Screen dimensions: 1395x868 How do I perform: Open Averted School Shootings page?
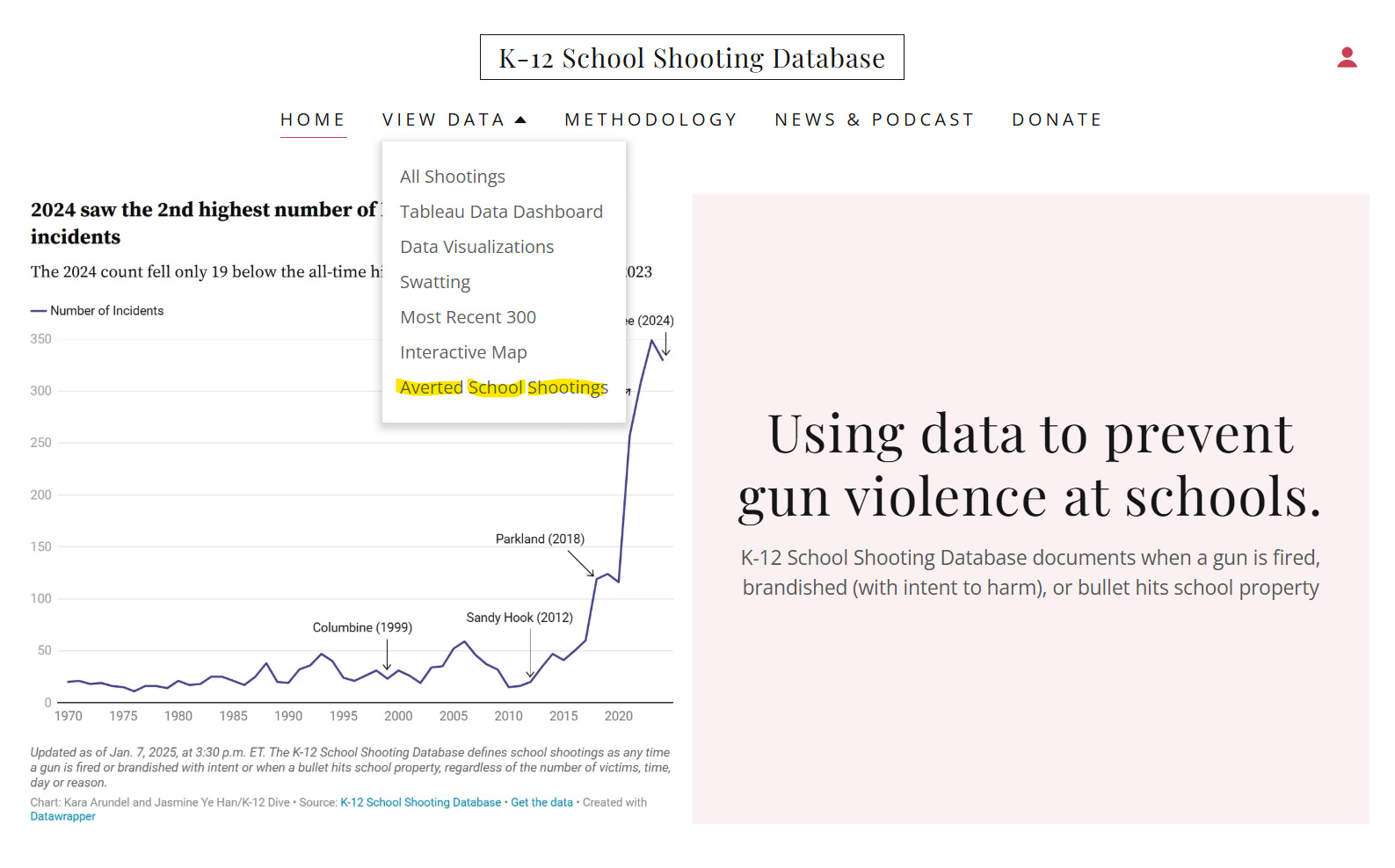[504, 387]
